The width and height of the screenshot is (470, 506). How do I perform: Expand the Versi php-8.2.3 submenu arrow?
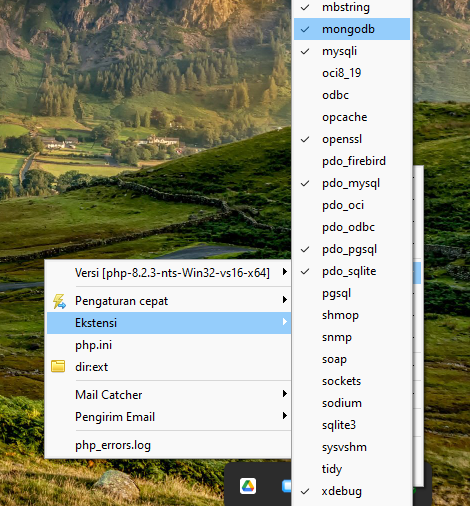(x=285, y=272)
